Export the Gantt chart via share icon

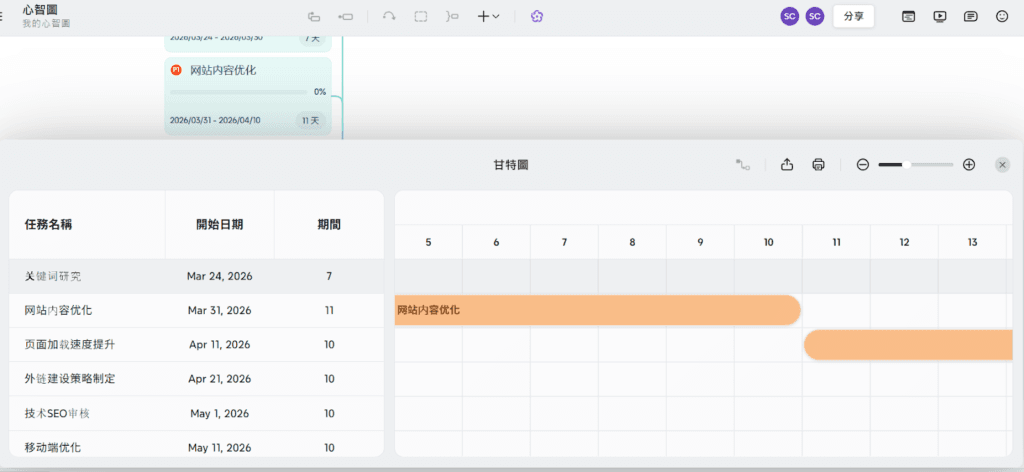click(787, 165)
